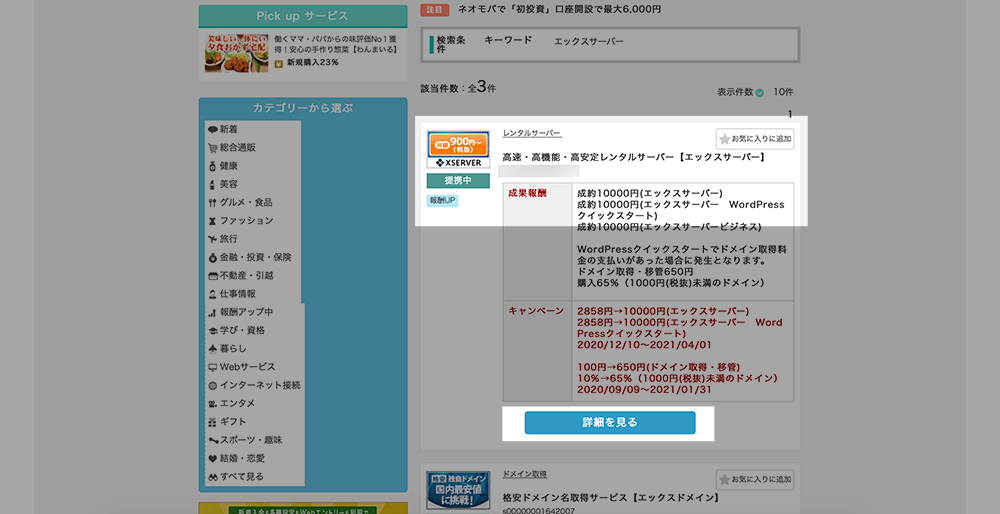Image resolution: width=1000 pixels, height=514 pixels.
Task: Select the 金融・投資・保険 money bag icon
Action: click(x=213, y=258)
